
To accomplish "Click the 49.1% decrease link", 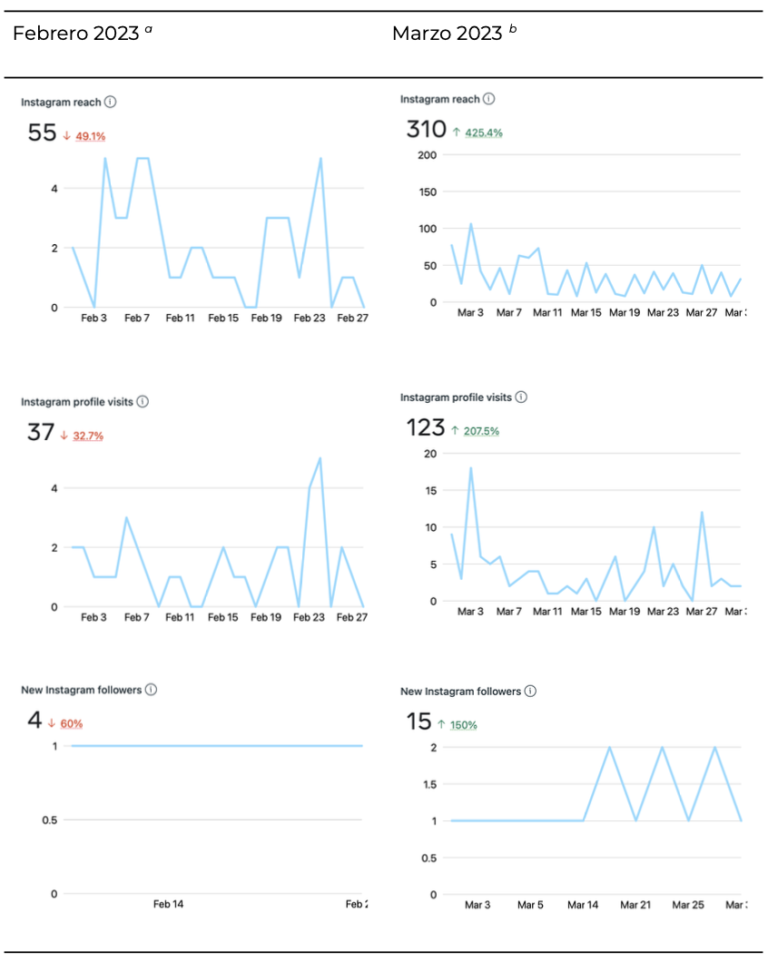I will click(x=90, y=136).
